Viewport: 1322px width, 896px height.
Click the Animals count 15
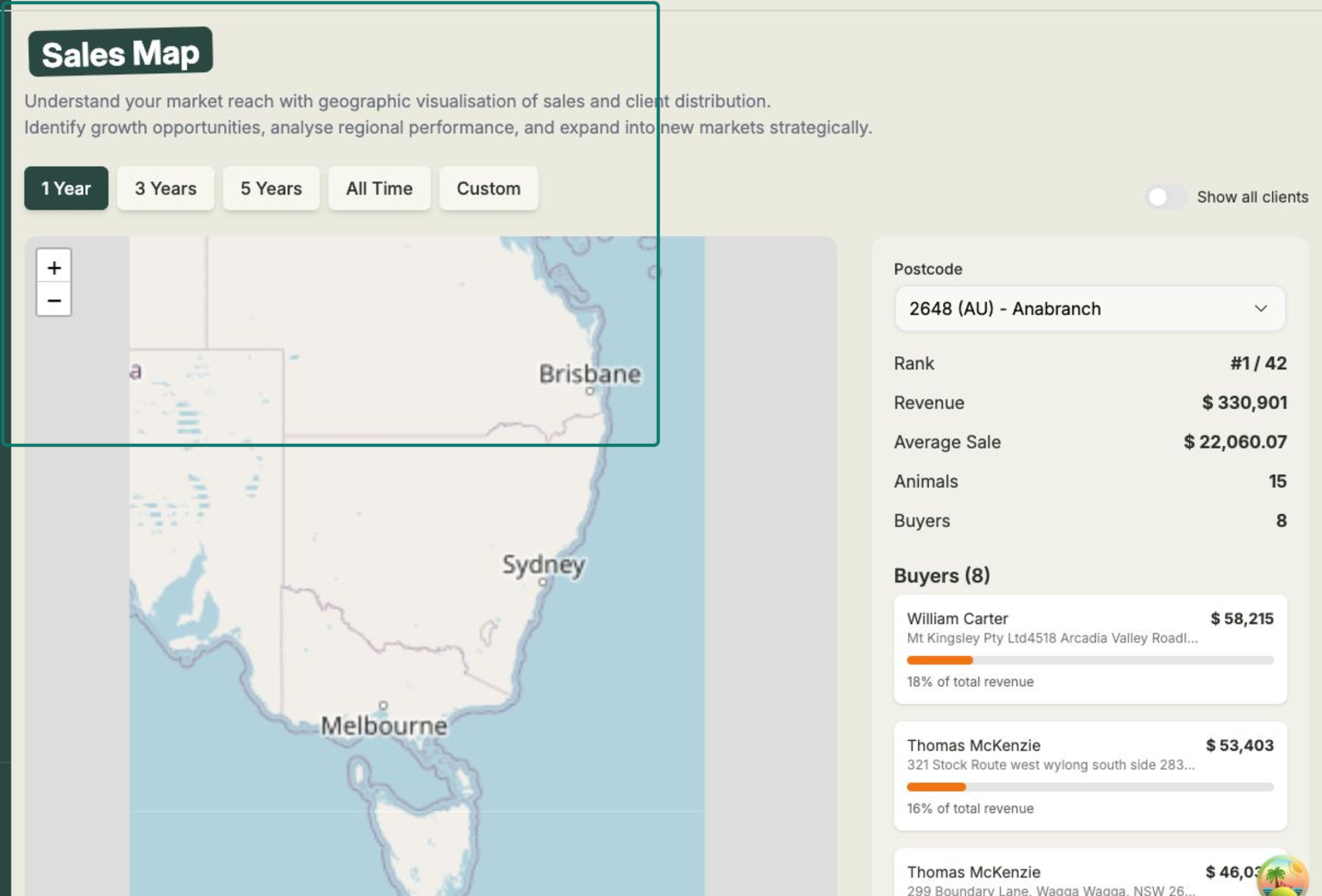(1278, 481)
